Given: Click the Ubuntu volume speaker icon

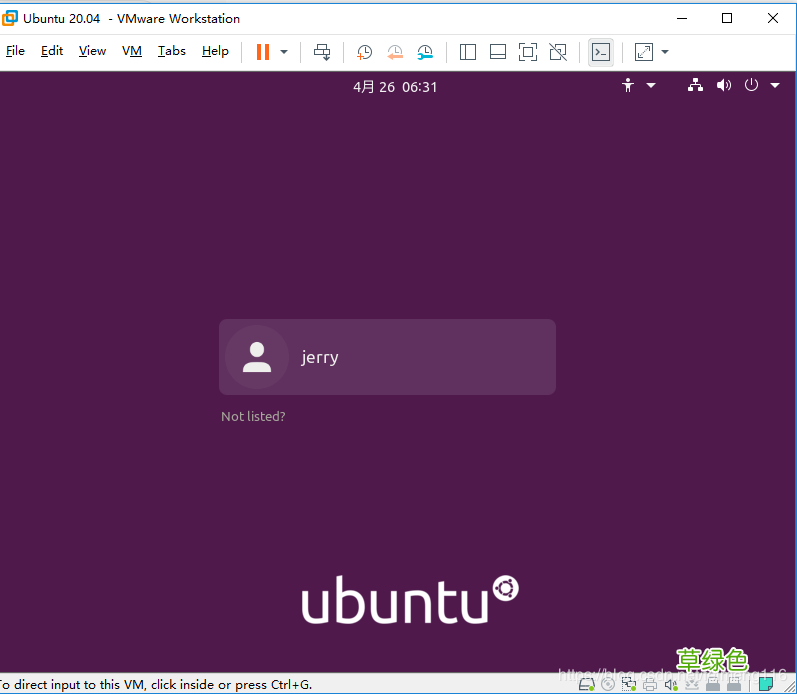Looking at the screenshot, I should [724, 85].
